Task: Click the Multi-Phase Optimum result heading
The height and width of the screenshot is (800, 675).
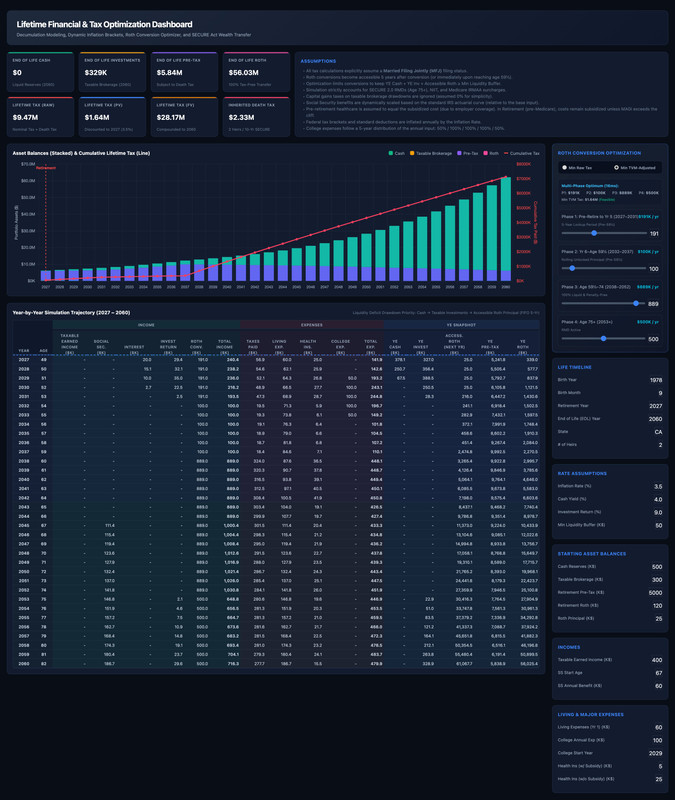Action: coord(590,186)
